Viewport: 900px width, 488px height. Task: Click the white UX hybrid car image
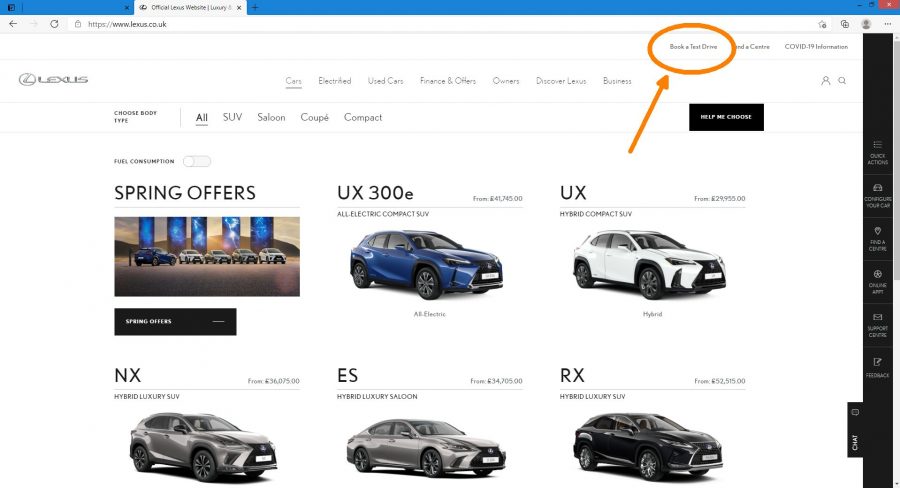(x=649, y=263)
